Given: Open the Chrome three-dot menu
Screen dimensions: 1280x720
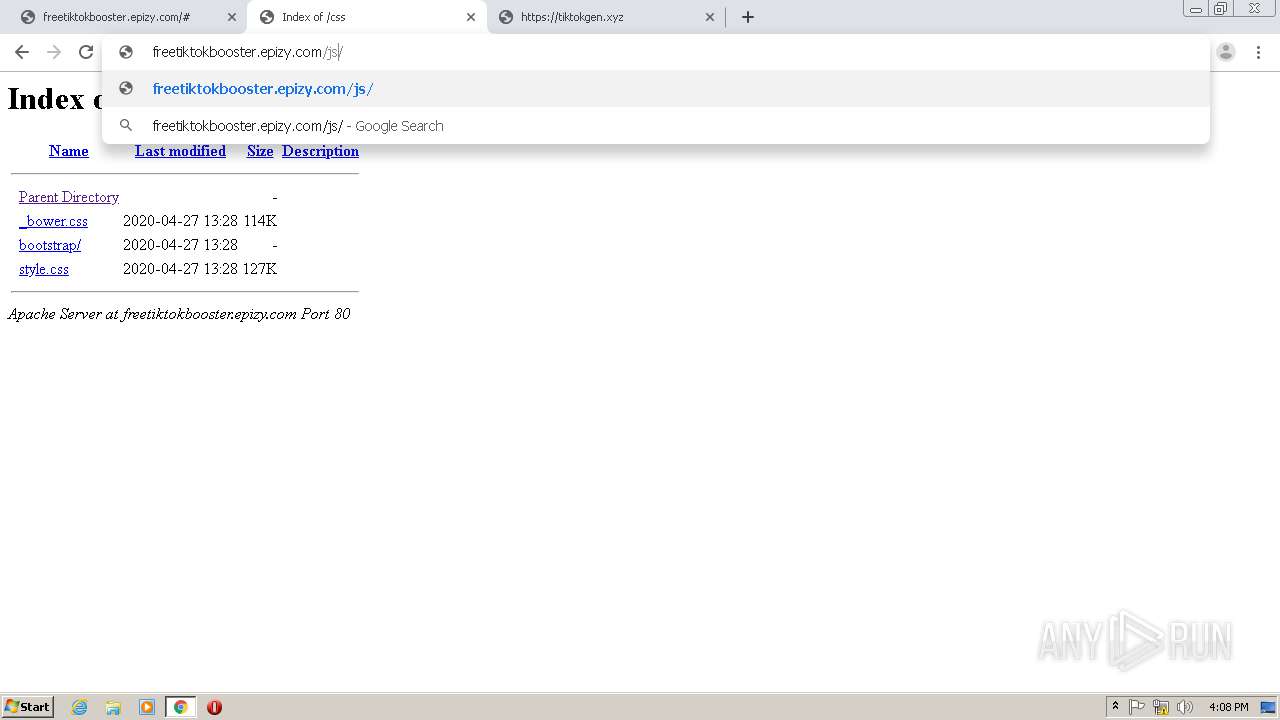Looking at the screenshot, I should coord(1258,52).
